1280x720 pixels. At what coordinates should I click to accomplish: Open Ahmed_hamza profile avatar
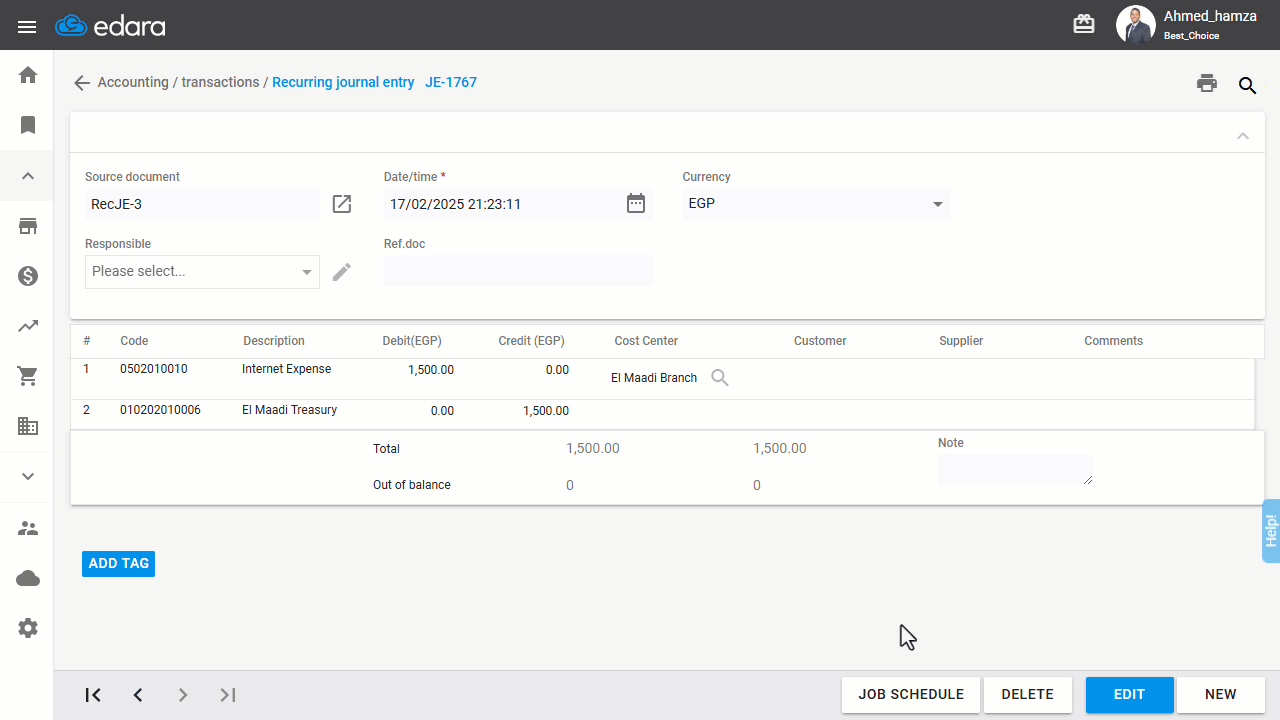click(x=1135, y=25)
